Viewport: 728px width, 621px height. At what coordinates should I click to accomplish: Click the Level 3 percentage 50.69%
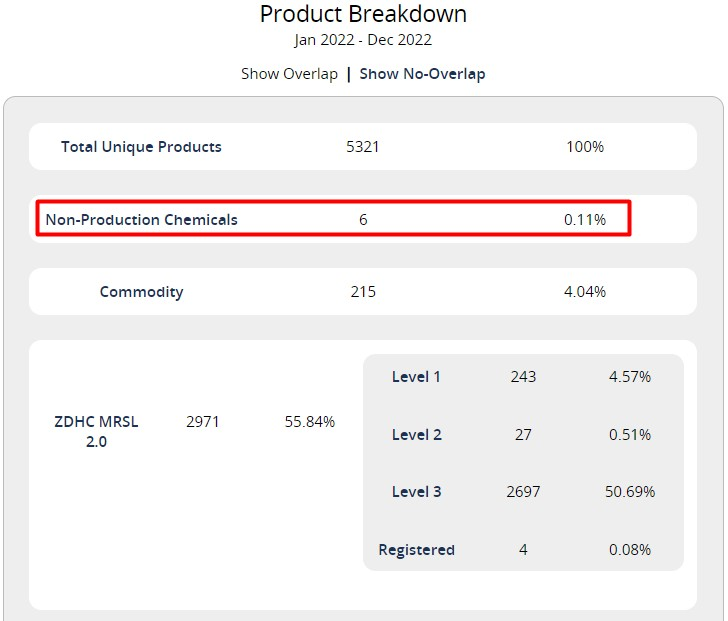click(630, 492)
